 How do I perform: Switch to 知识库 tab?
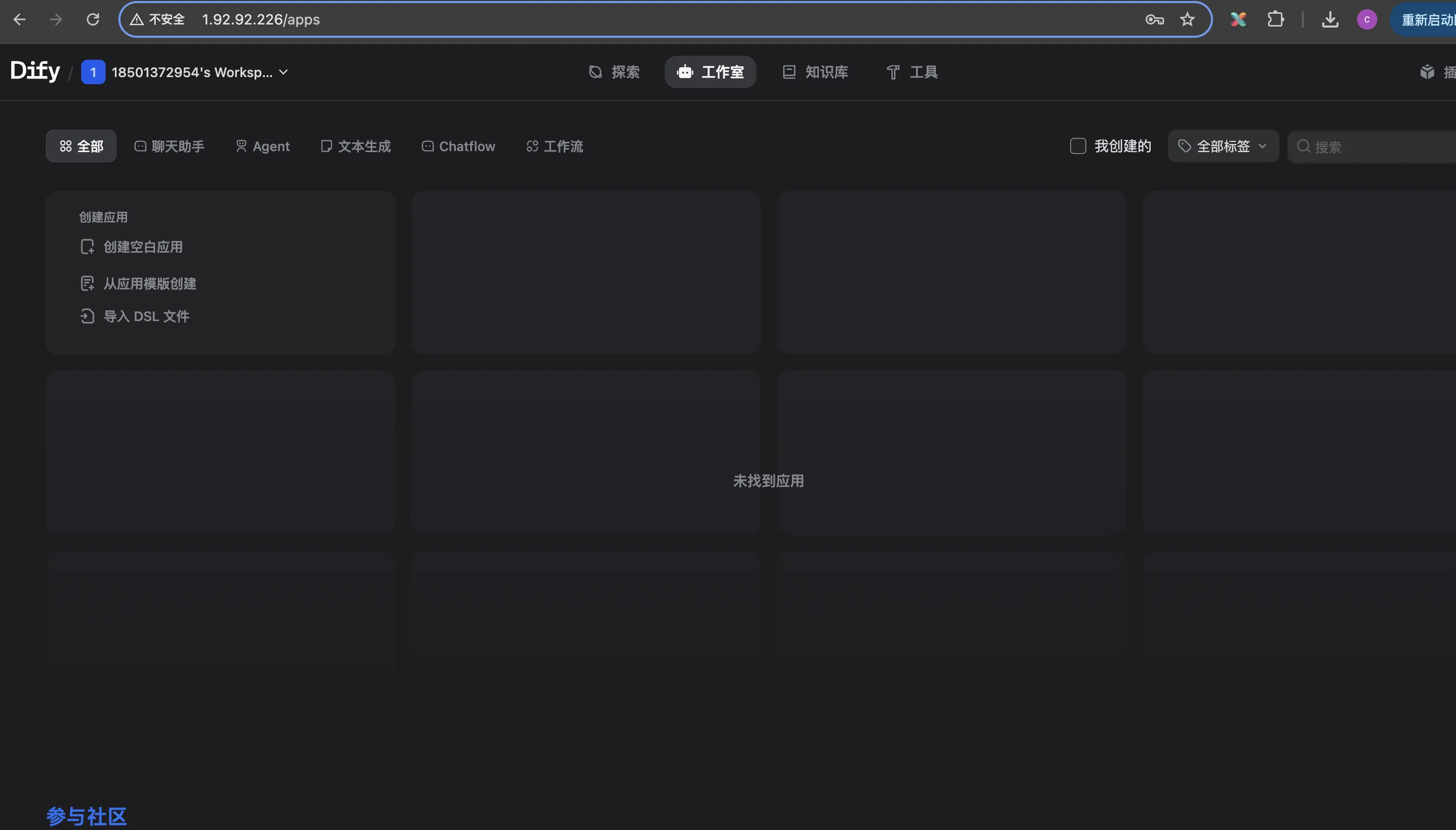(x=815, y=72)
